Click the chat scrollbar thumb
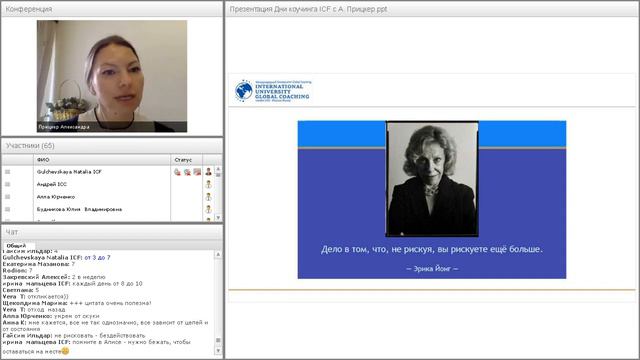Screen dimensions: 640x360 218,340
